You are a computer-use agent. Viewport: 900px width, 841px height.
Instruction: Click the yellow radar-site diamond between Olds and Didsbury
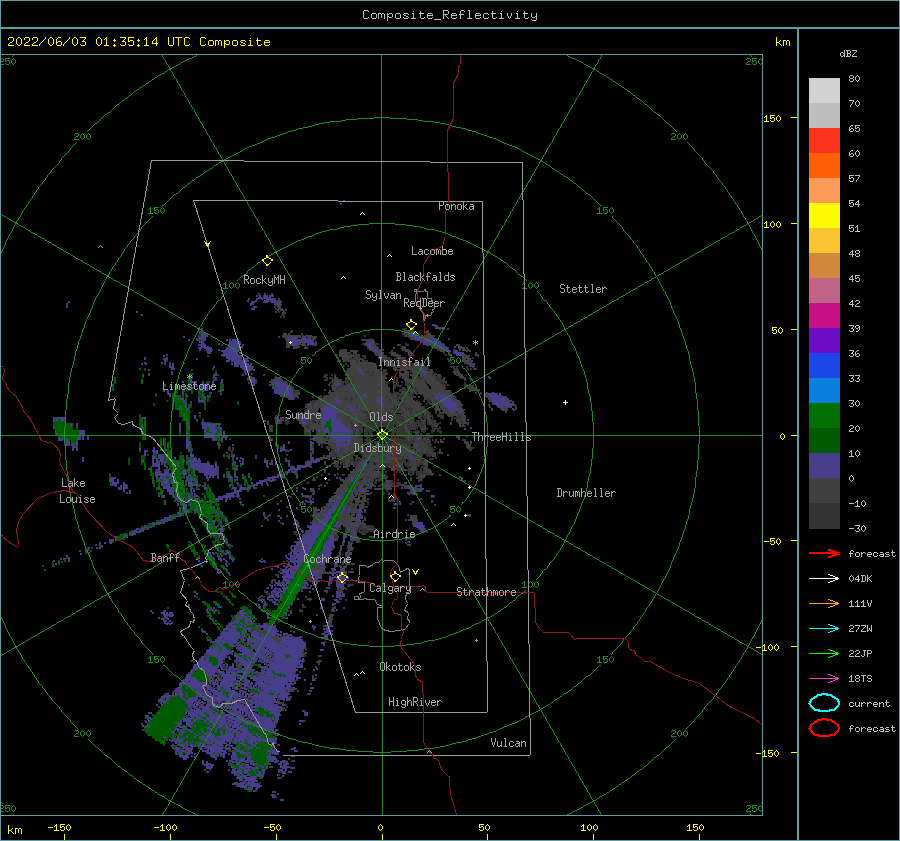[382, 435]
